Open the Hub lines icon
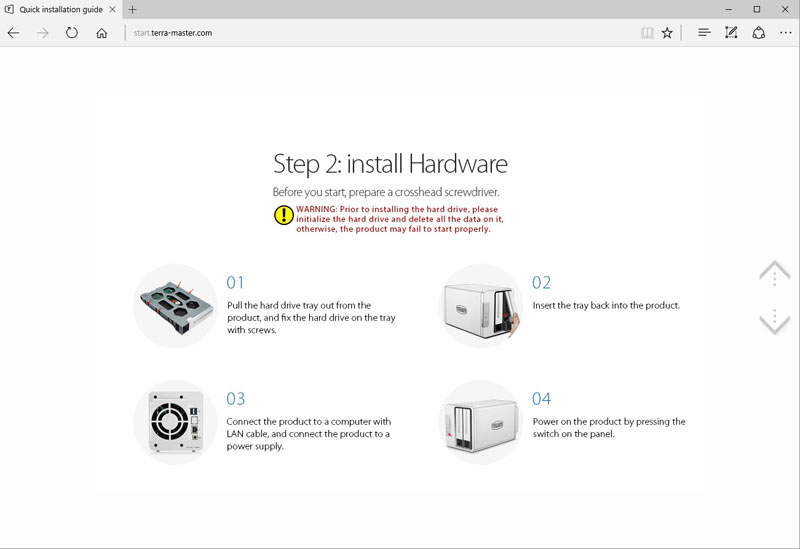800x549 pixels. pyautogui.click(x=704, y=33)
